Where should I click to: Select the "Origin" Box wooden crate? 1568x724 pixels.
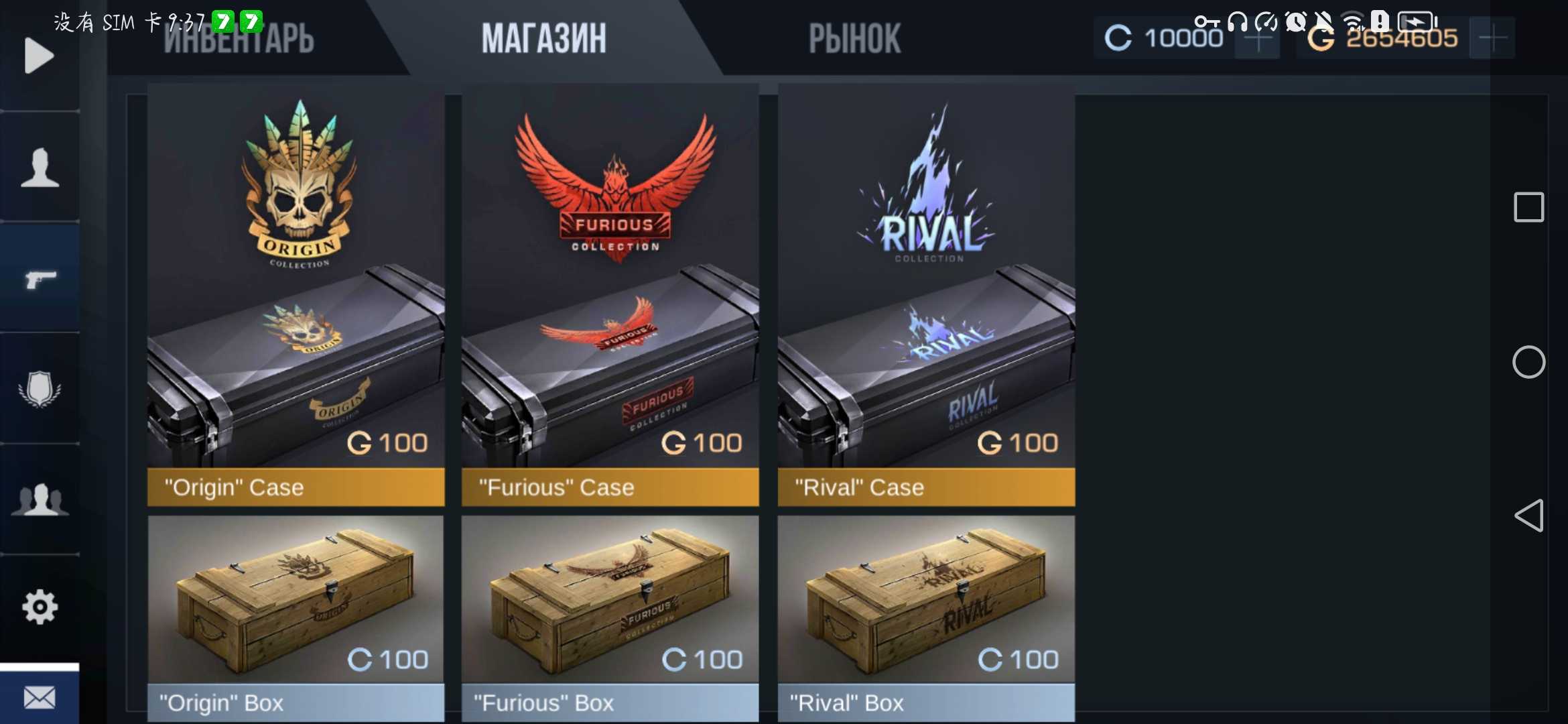click(296, 618)
